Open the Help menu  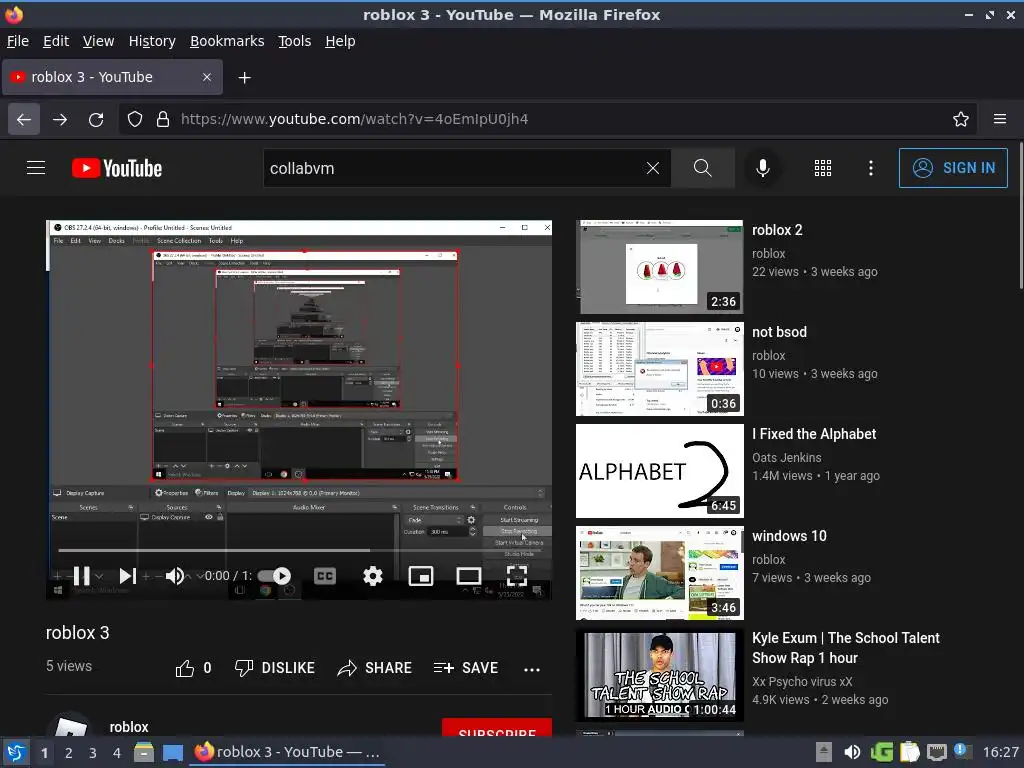click(x=340, y=41)
